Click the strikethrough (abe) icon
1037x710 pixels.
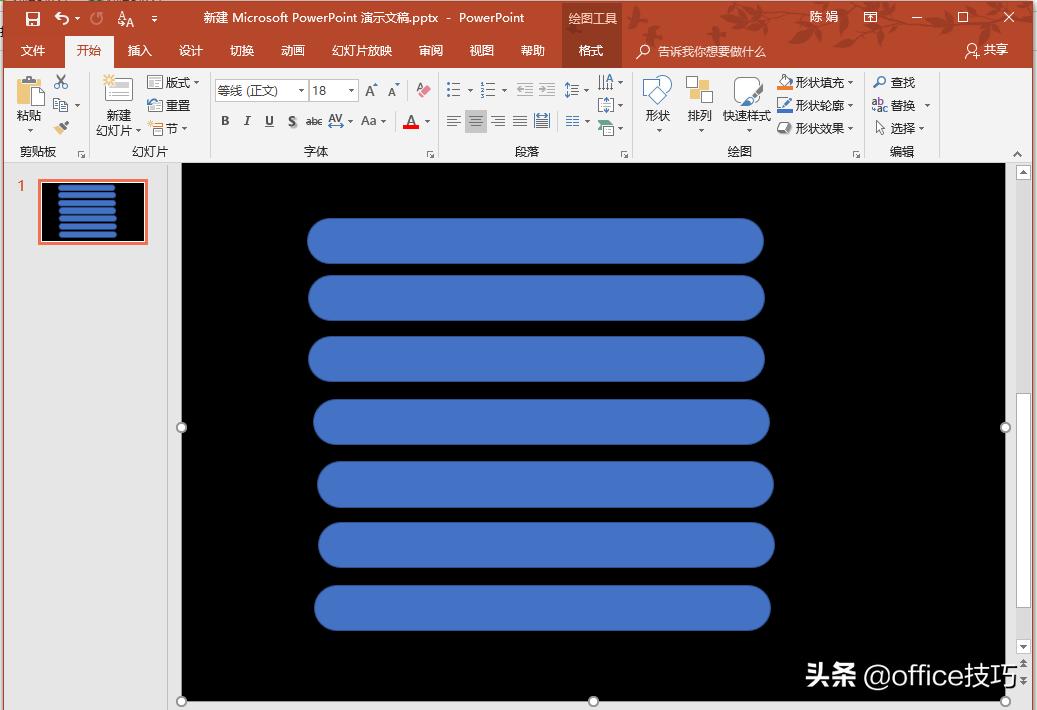(312, 121)
